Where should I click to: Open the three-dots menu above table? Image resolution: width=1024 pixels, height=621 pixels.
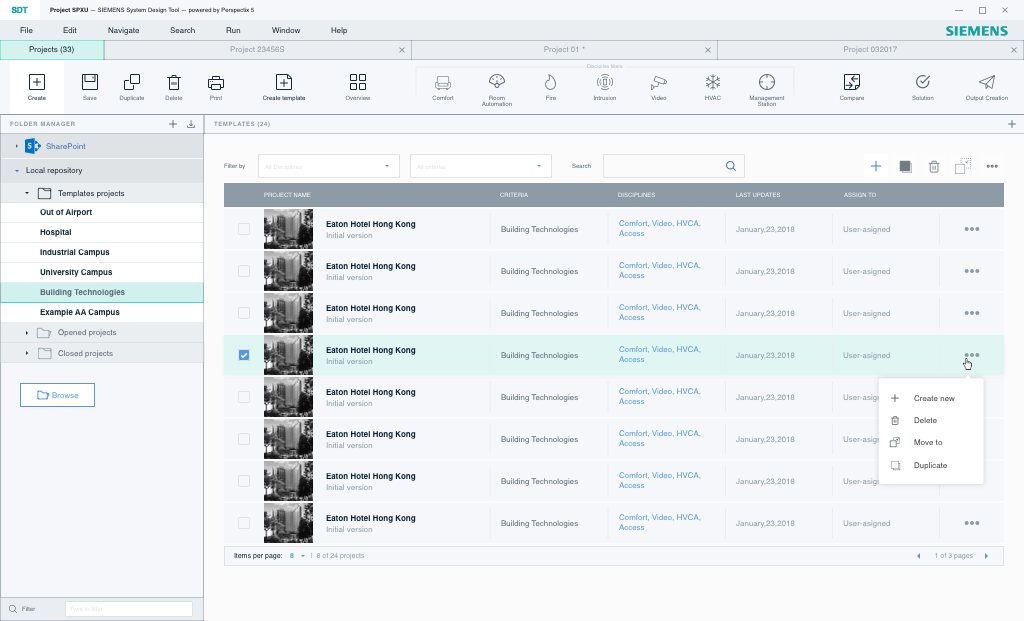[x=992, y=167]
